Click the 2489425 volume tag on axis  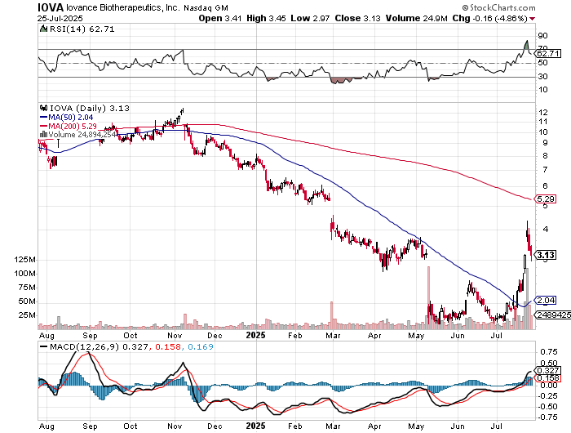point(553,315)
